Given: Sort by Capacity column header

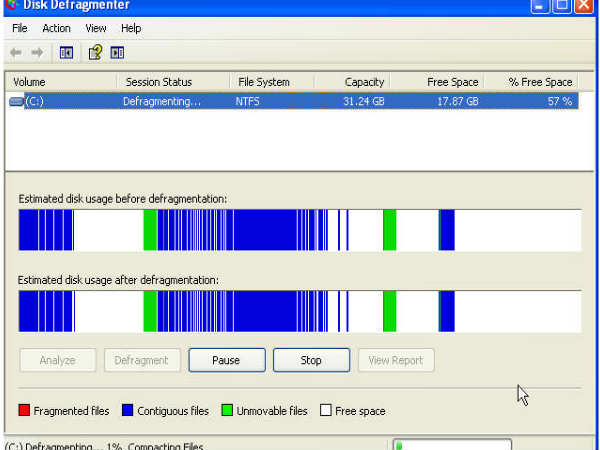Looking at the screenshot, I should 352,82.
